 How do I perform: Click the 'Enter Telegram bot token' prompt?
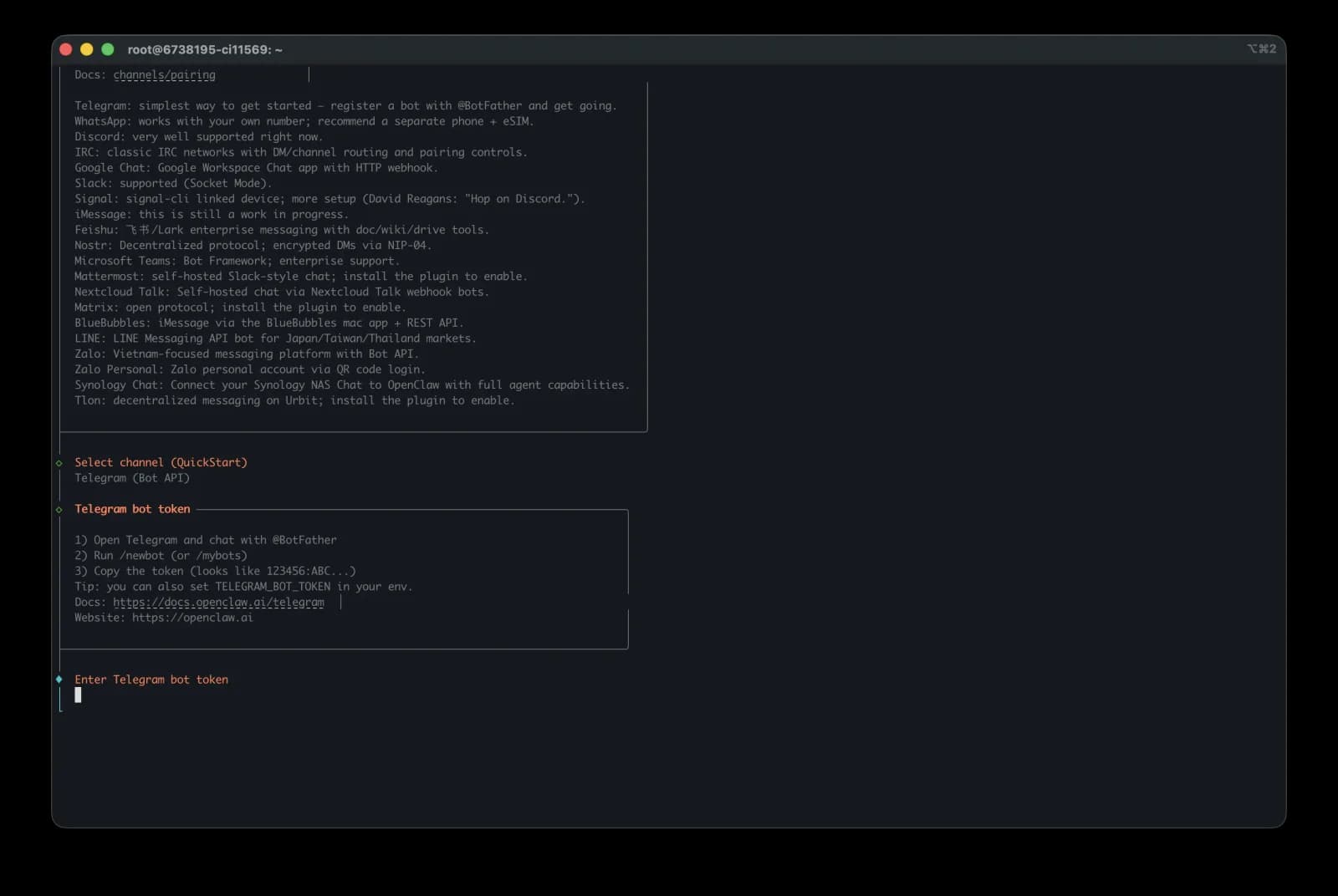(151, 680)
